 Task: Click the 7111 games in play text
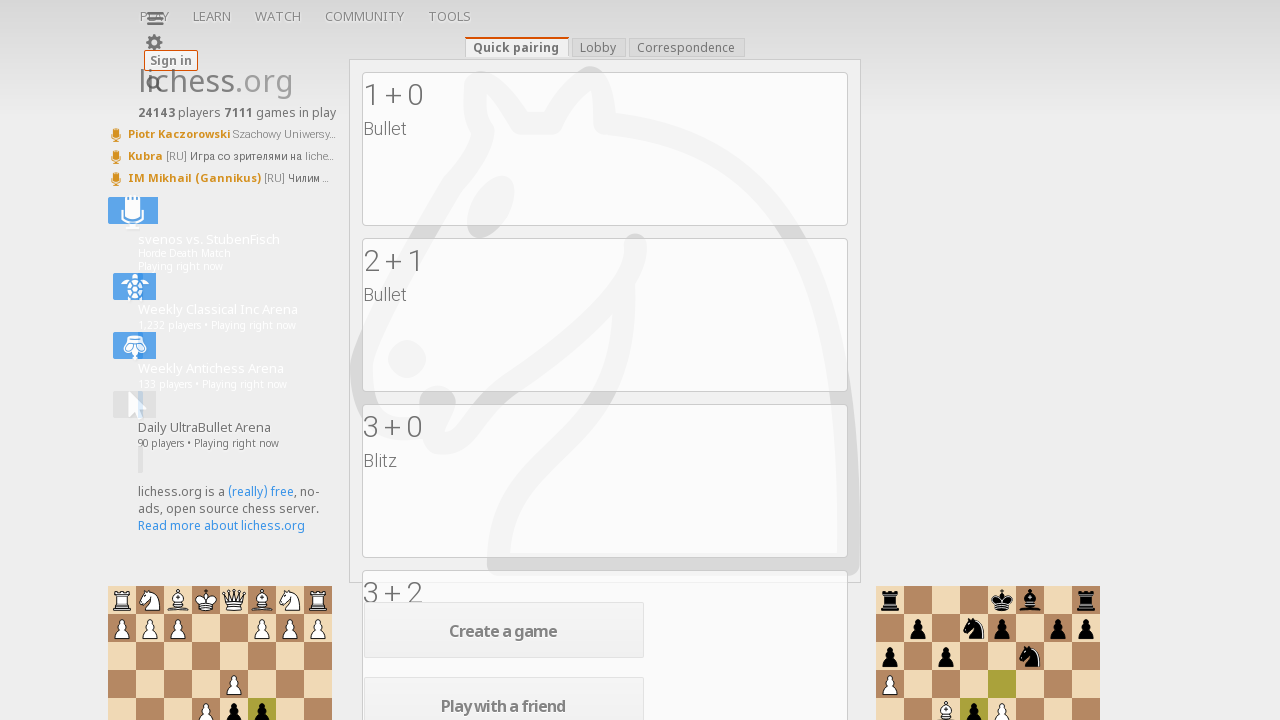point(280,112)
